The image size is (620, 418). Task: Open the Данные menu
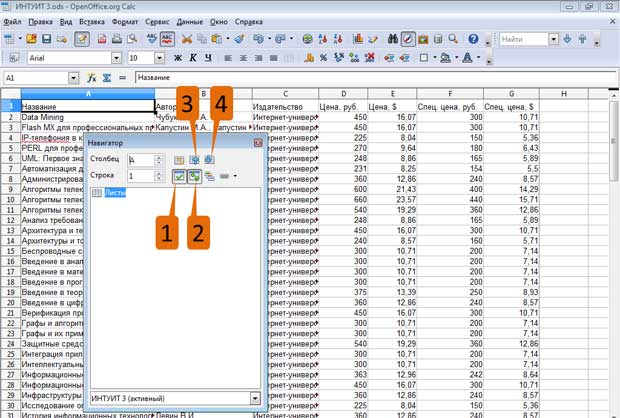189,22
